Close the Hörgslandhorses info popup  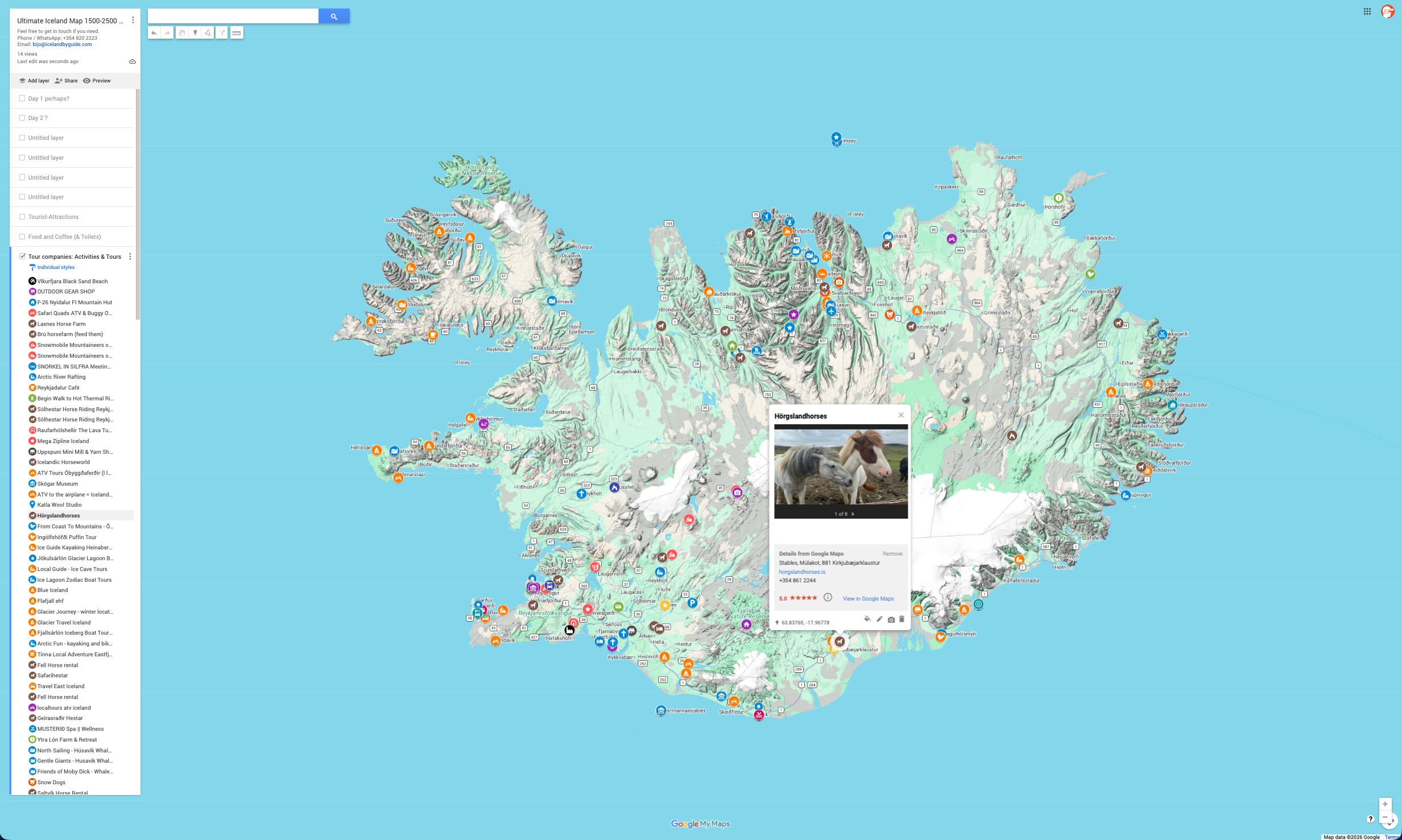[x=901, y=415]
